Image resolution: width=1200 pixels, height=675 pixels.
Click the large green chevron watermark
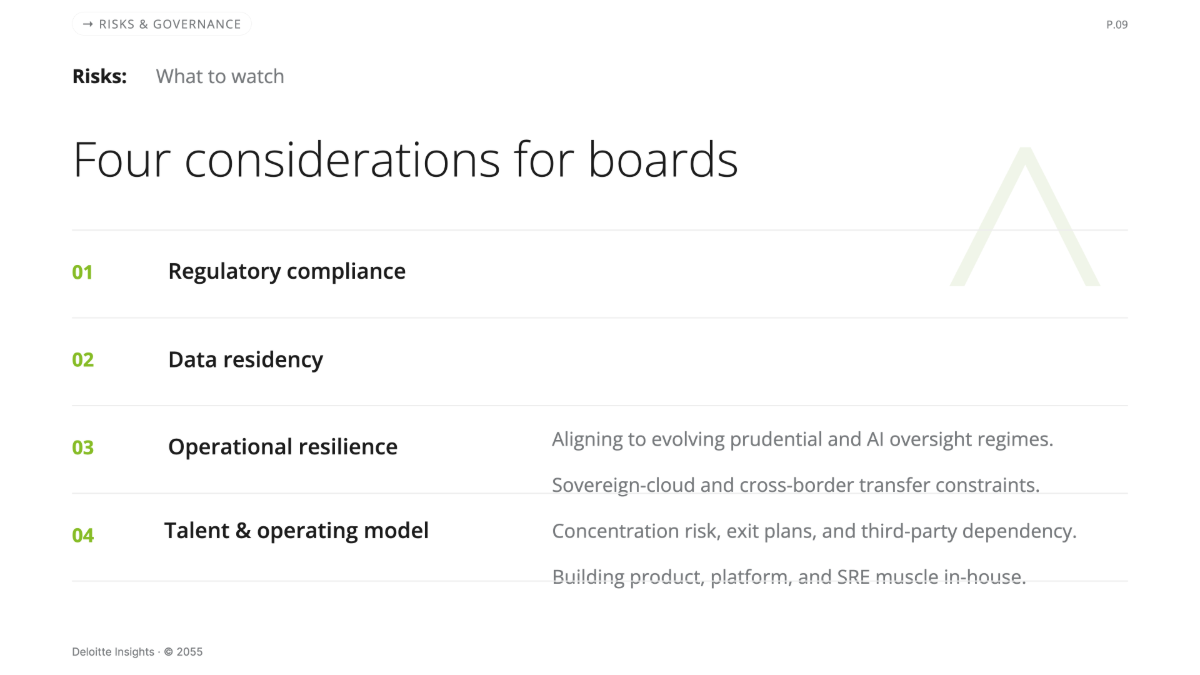[x=1024, y=216]
